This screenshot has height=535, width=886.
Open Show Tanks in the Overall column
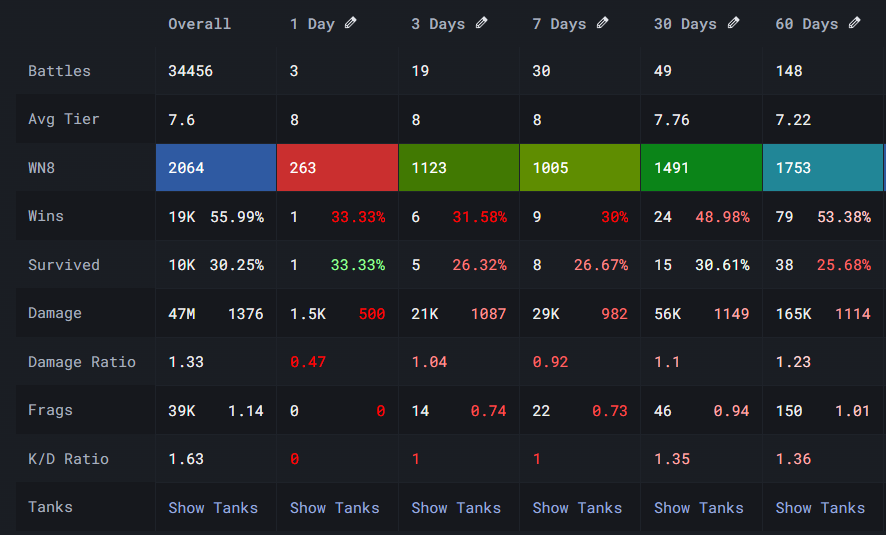(x=213, y=508)
